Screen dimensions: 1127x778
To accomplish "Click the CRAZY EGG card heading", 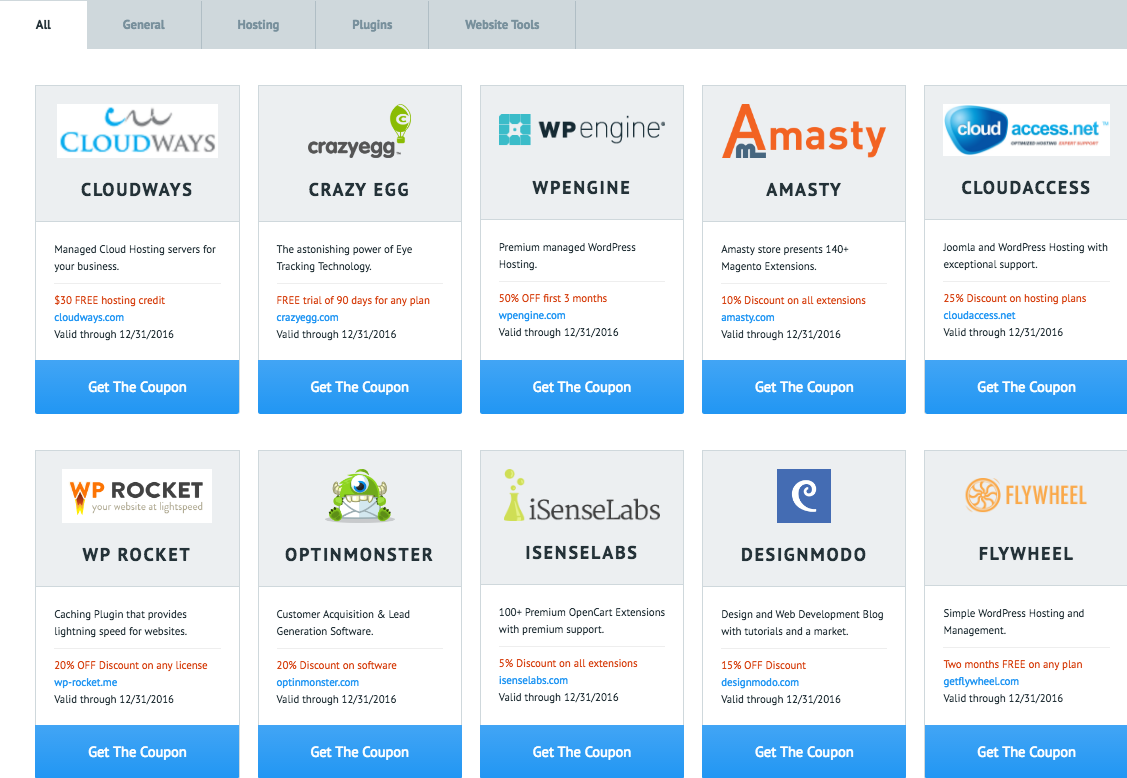I will (359, 190).
